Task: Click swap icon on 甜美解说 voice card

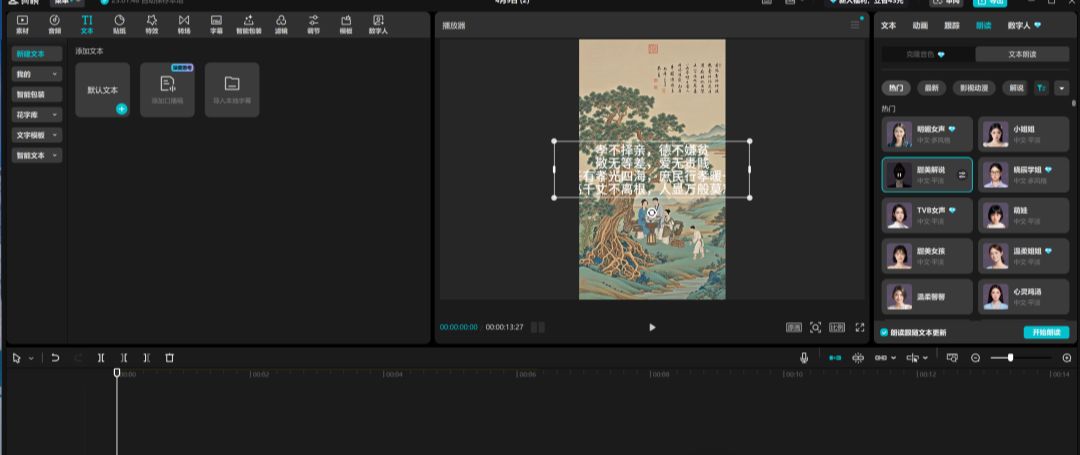Action: [962, 175]
